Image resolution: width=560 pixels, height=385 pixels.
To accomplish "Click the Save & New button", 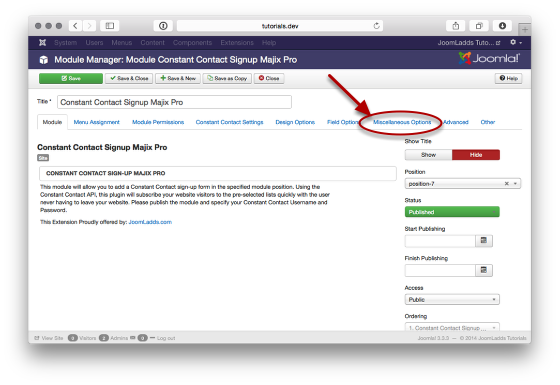I will pyautogui.click(x=178, y=78).
